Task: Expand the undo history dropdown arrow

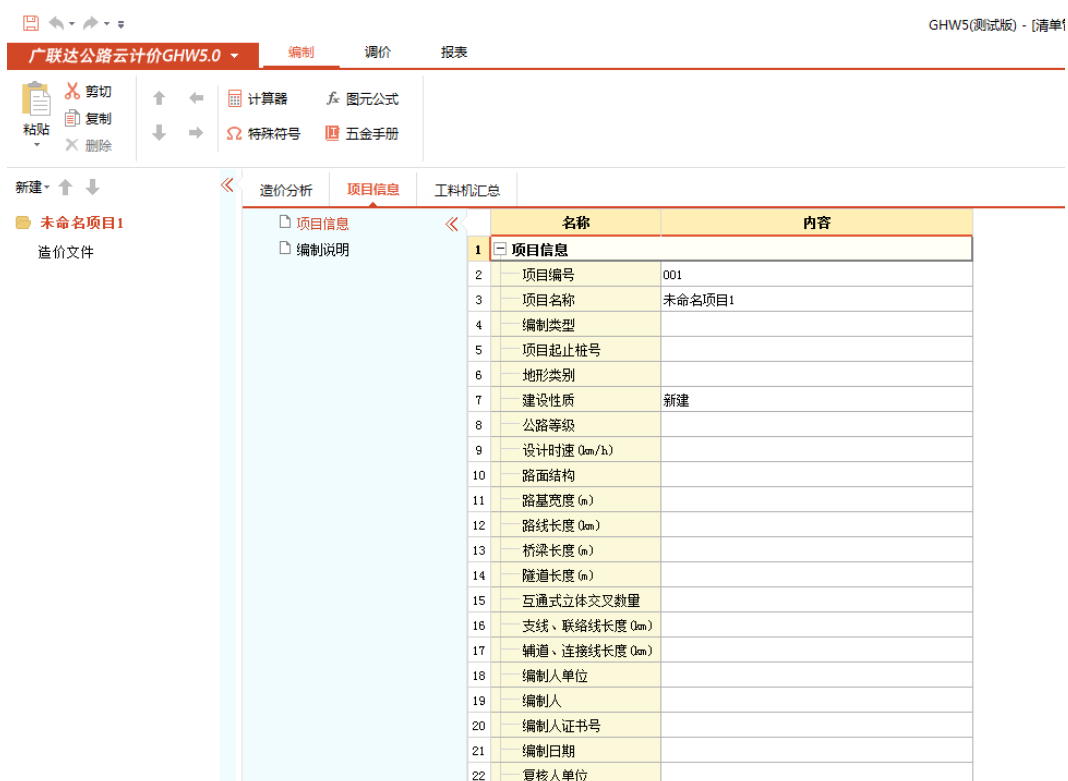Action: 72,23
